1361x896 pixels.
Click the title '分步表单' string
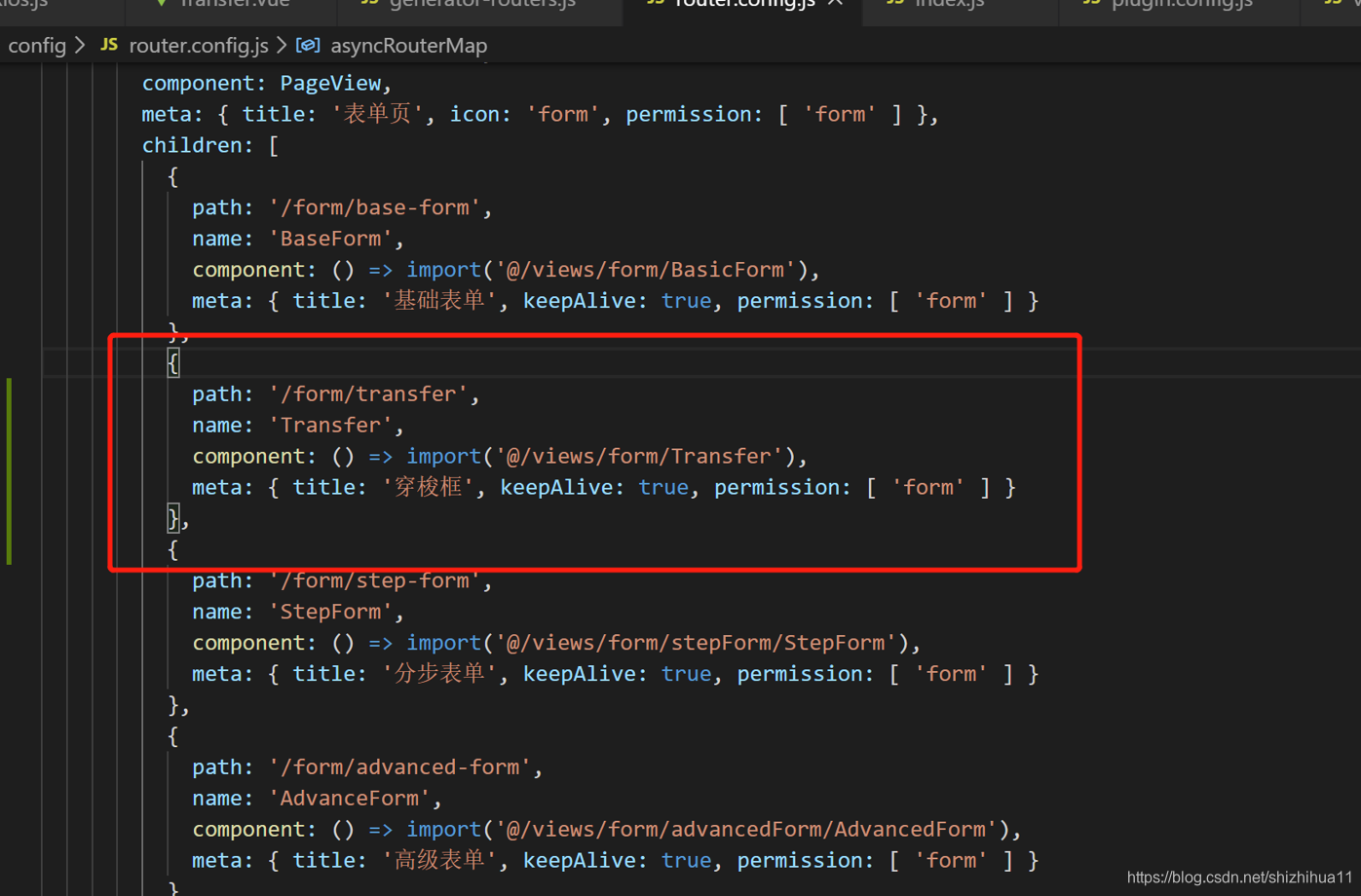click(x=440, y=674)
